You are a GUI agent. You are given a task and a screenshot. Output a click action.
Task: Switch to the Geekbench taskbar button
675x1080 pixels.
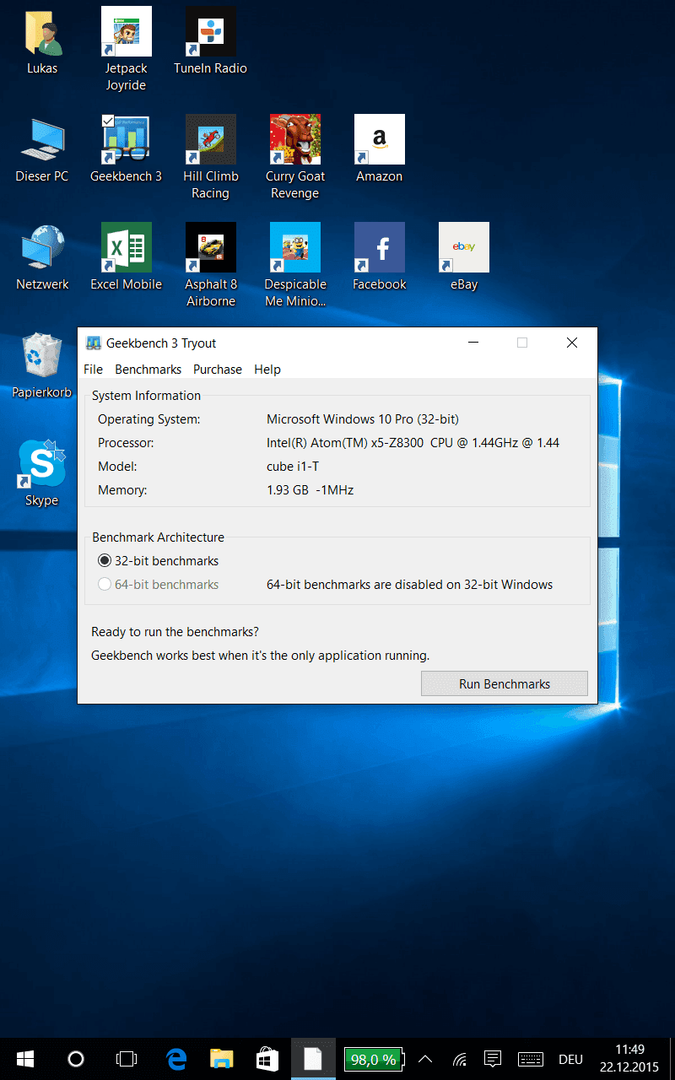point(313,1059)
